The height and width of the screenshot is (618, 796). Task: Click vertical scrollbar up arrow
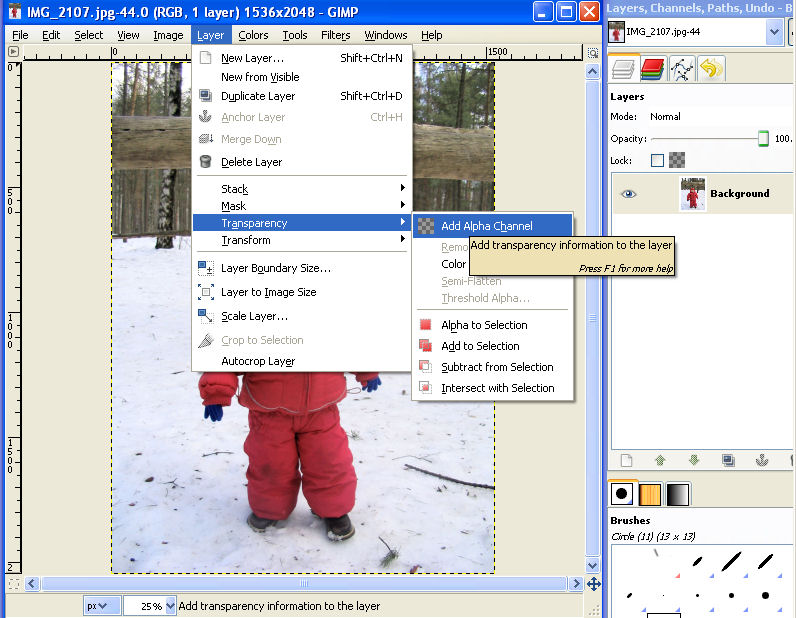[x=592, y=72]
